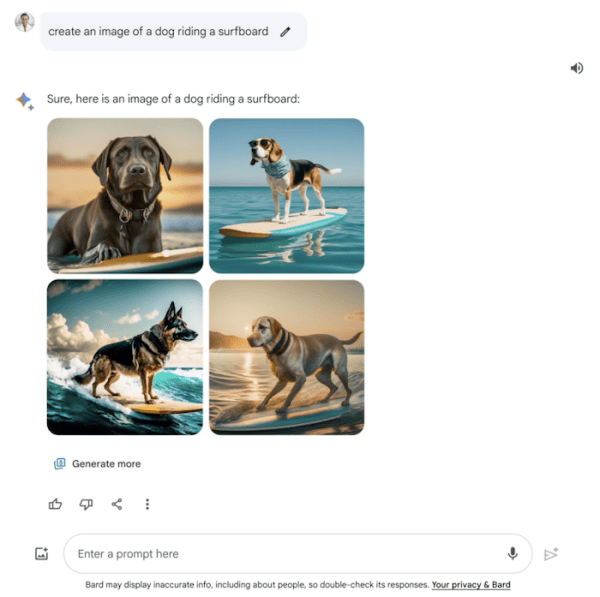The width and height of the screenshot is (600, 597).
Task: Click the Bard sparkle logo icon
Action: (25, 101)
